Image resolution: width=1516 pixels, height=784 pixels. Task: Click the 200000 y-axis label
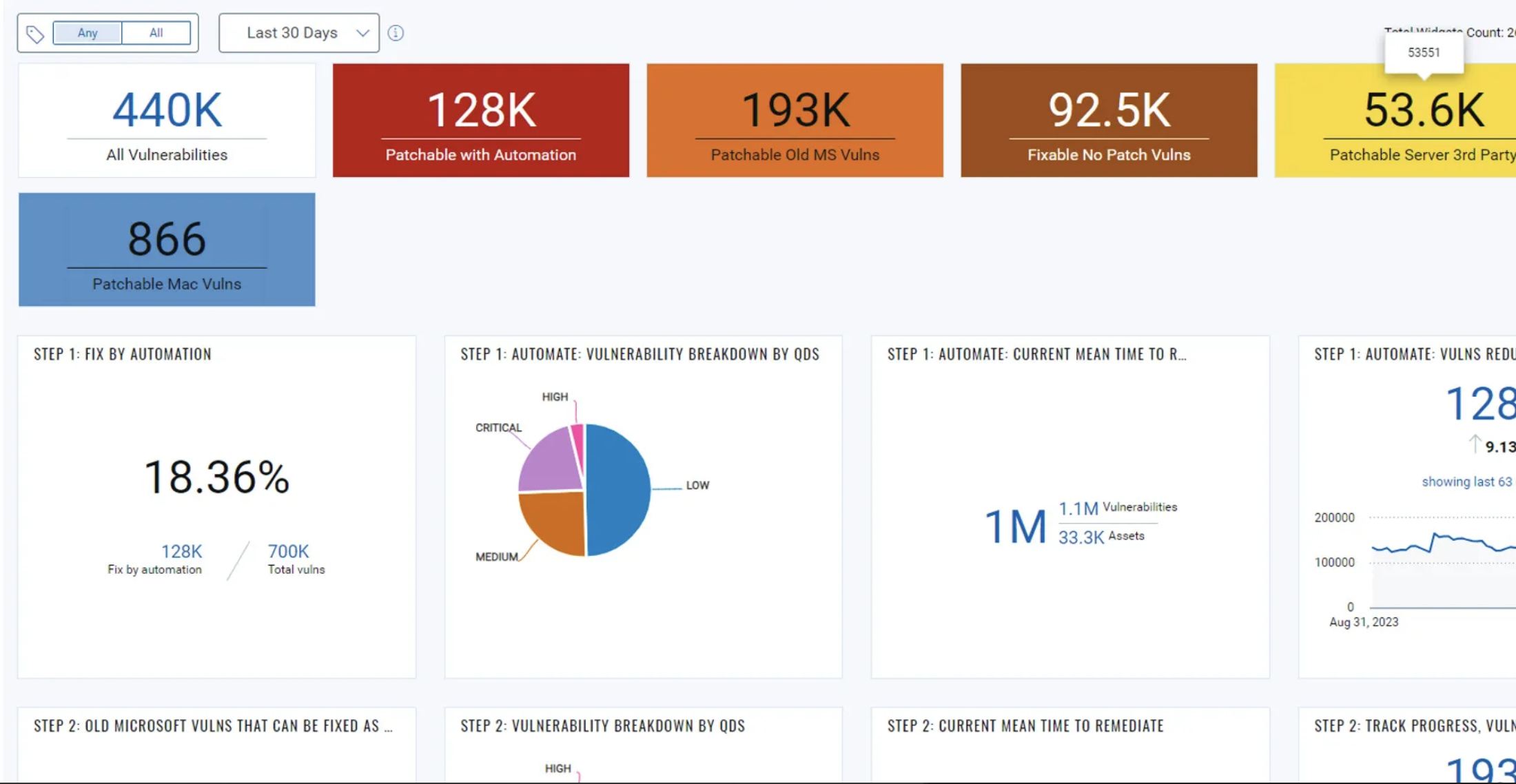[x=1334, y=517]
